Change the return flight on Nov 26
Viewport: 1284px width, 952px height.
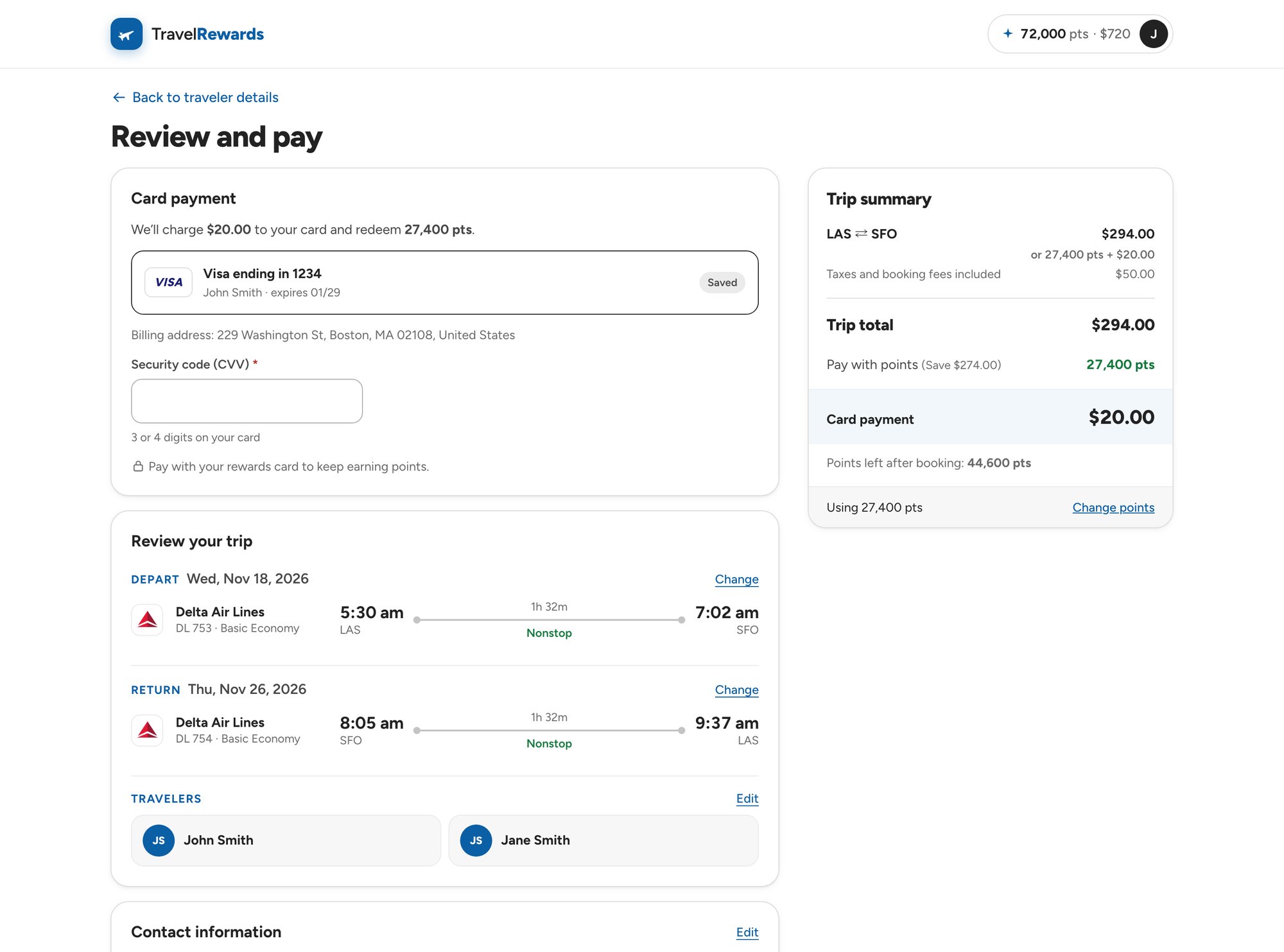pos(736,689)
